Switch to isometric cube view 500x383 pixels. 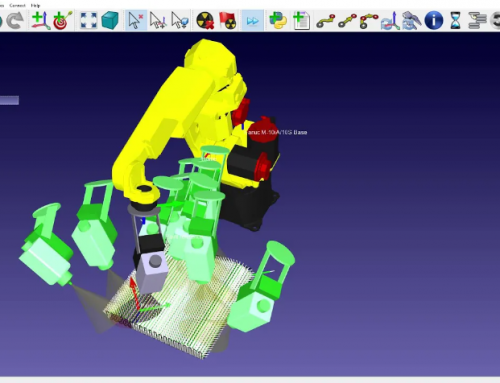110,21
